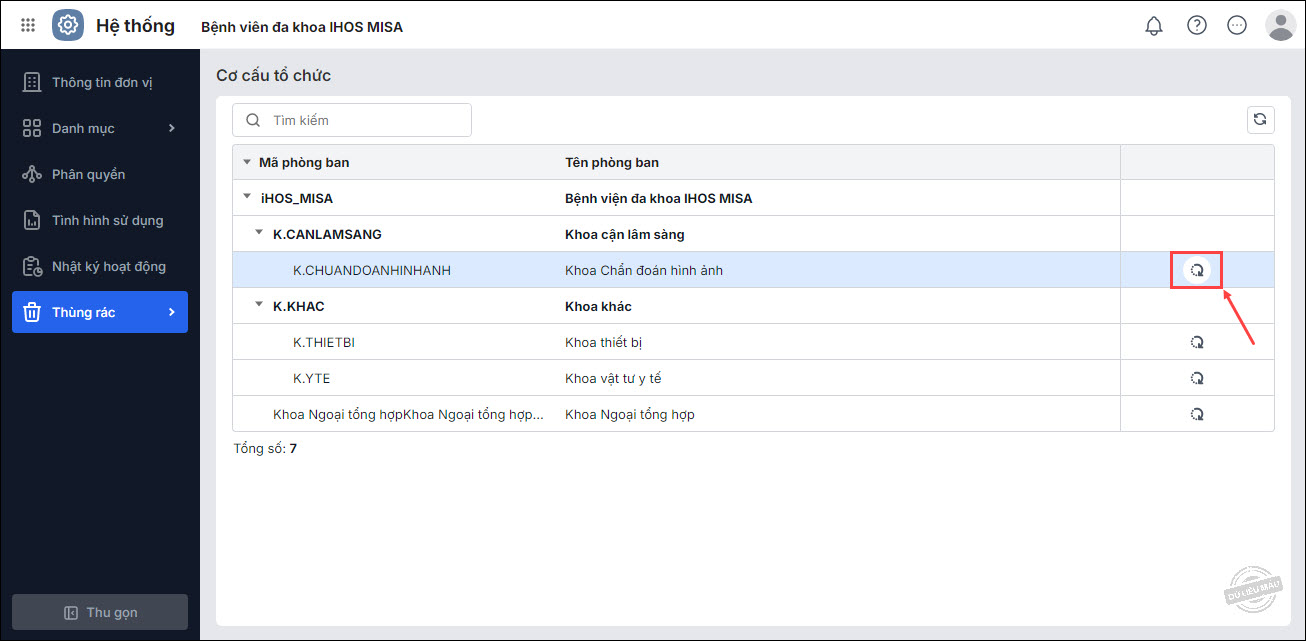
Task: Click Bệnh viện đa khoa IHOS MISA table cell
Action: pos(659,198)
